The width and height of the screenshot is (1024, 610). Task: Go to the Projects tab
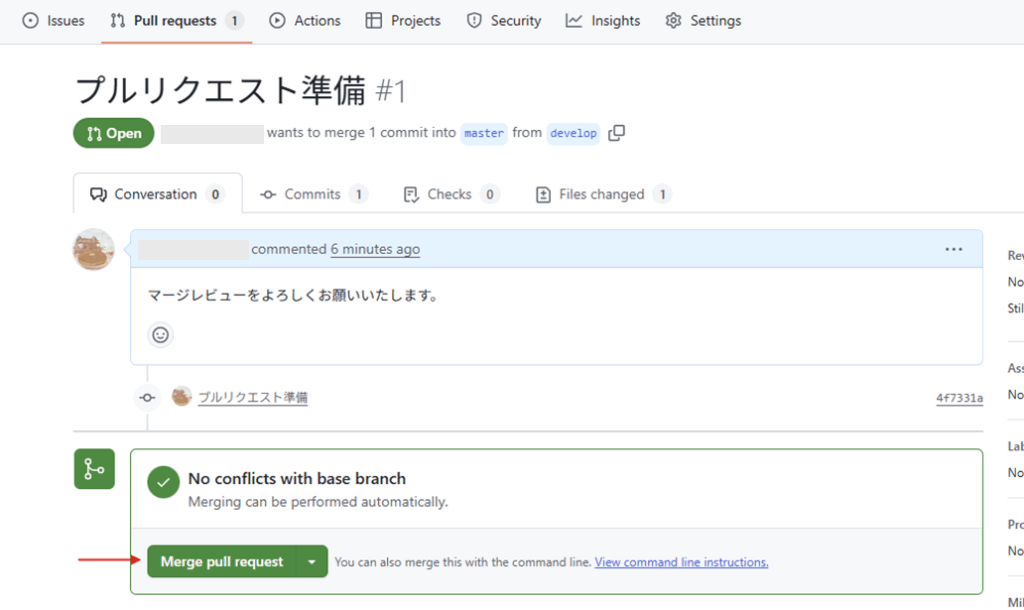[403, 20]
